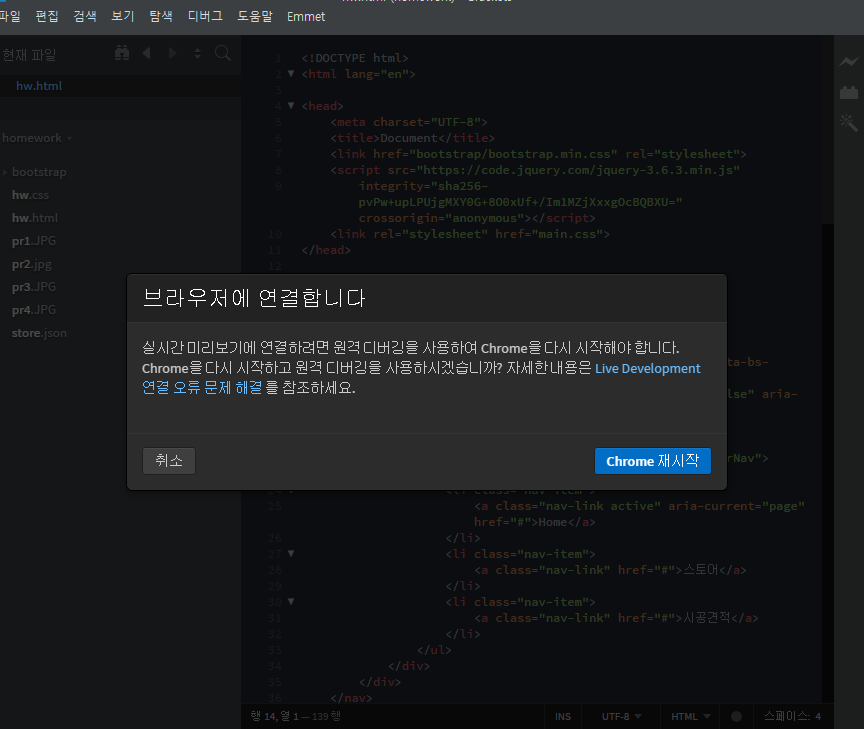Open the homework project dropdown
This screenshot has width=864, height=729.
coord(37,138)
